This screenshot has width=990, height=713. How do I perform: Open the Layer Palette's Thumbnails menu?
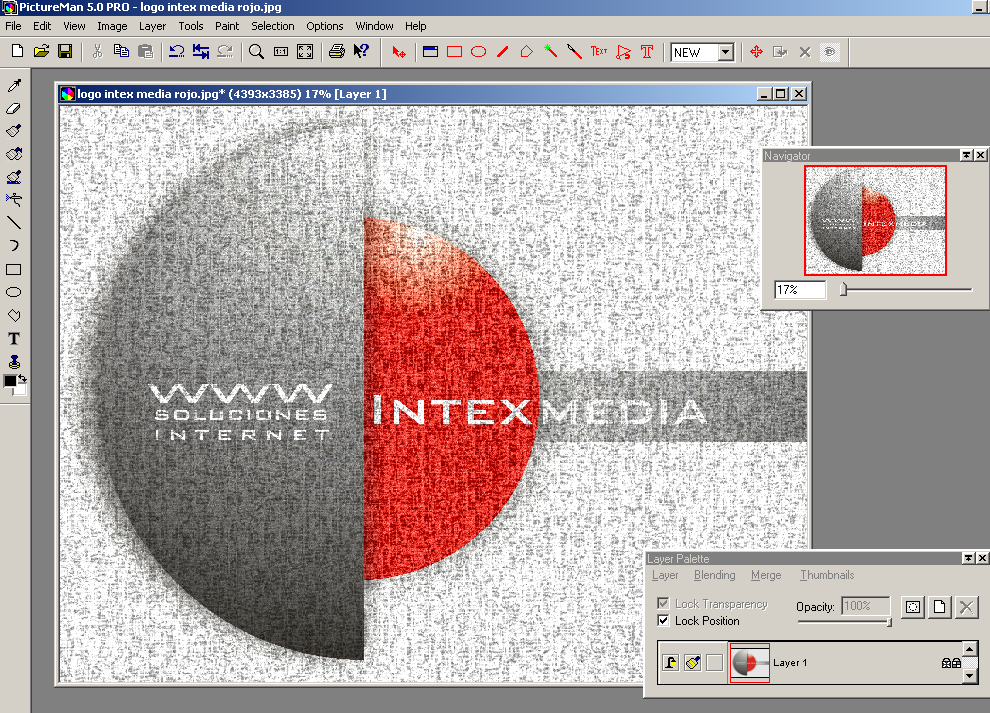coord(827,575)
